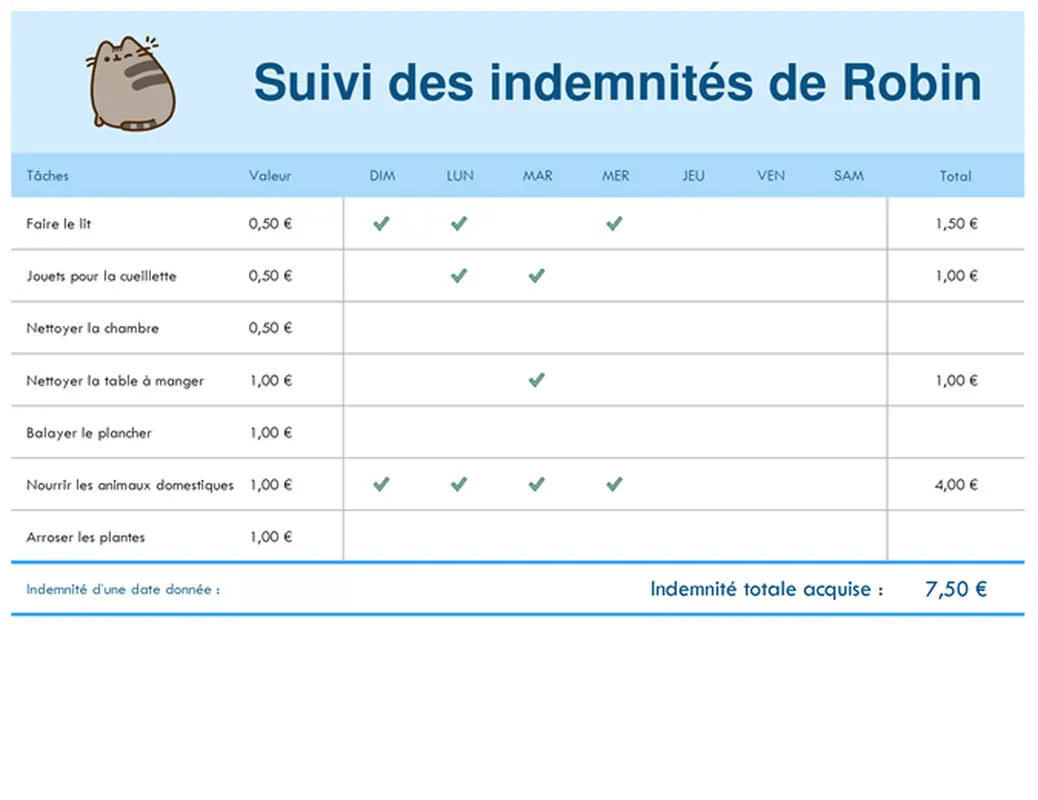This screenshot has width=1038, height=800.
Task: Select the 4,00 € total for Nourrir les animaux
Action: 955,484
